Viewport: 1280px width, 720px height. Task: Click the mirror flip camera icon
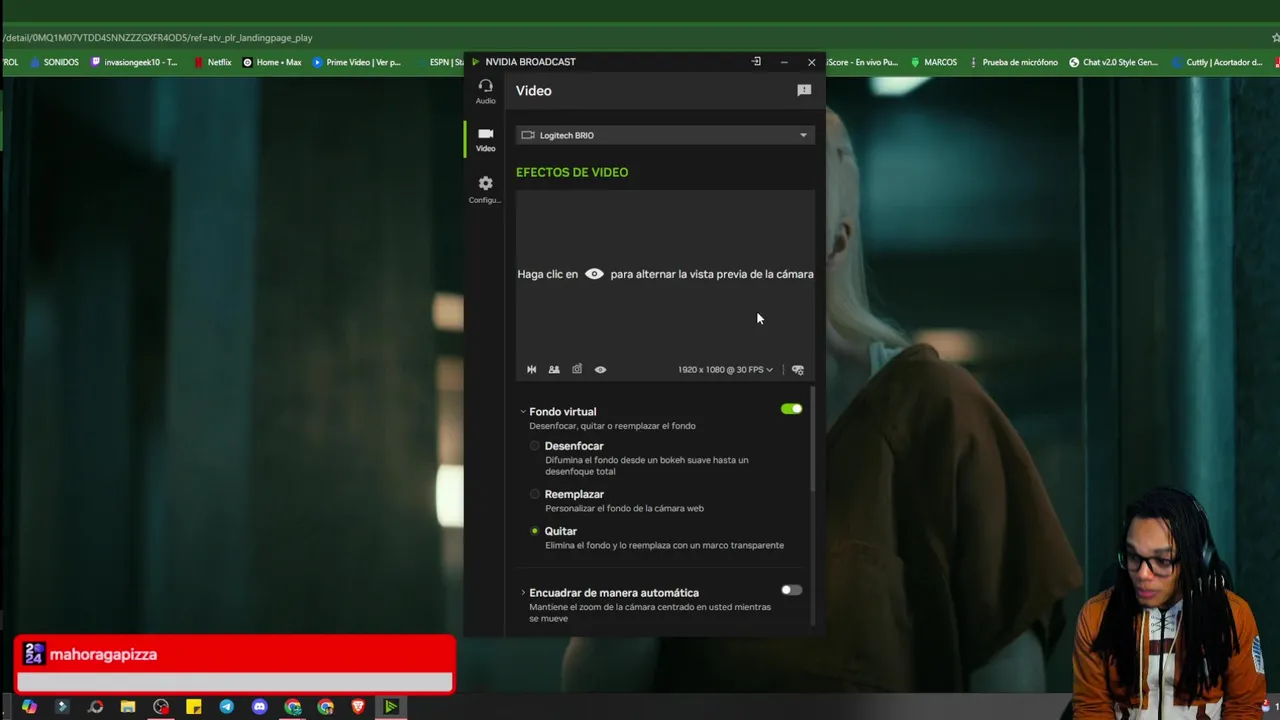pyautogui.click(x=532, y=370)
